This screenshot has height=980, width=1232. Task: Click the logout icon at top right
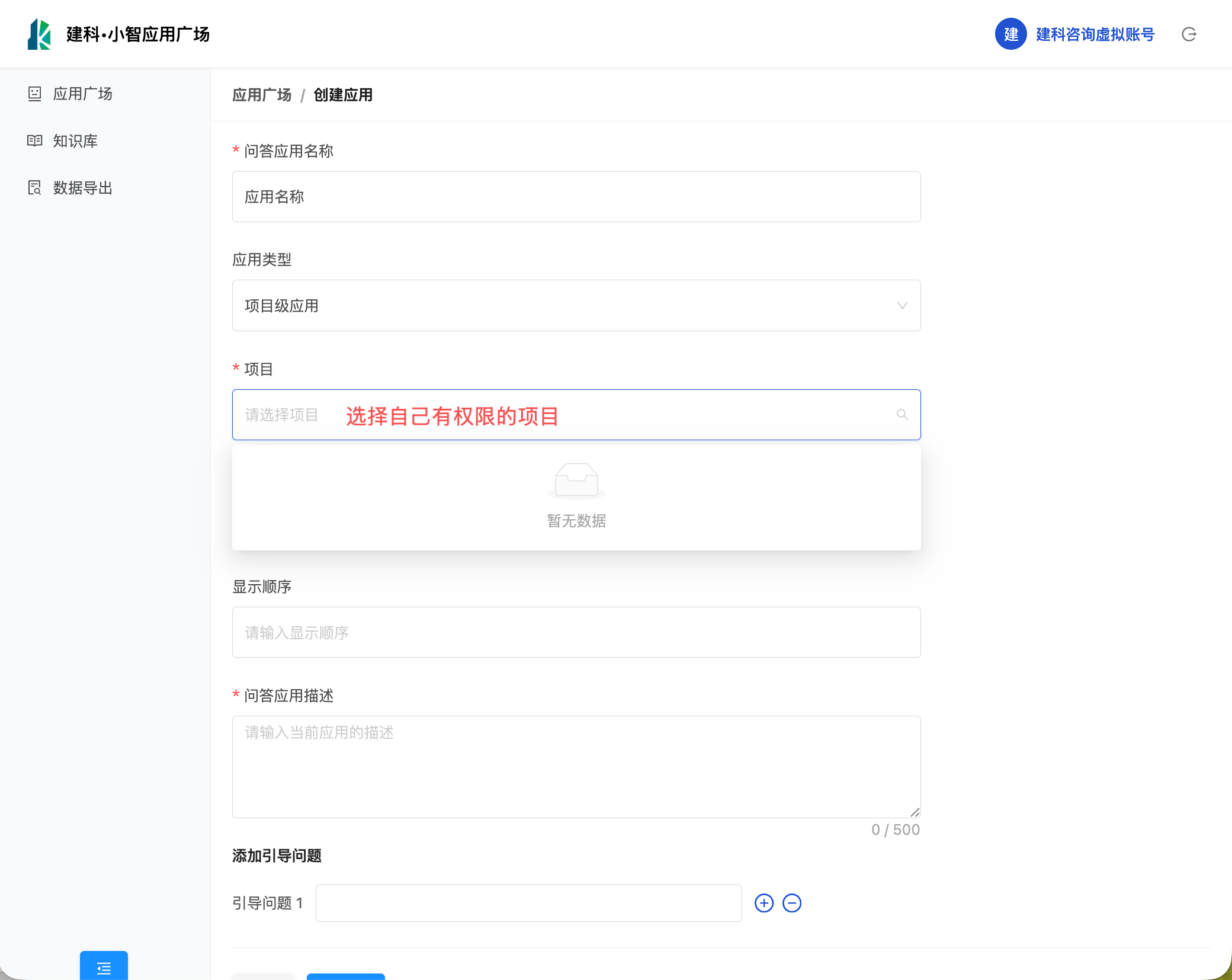1189,34
